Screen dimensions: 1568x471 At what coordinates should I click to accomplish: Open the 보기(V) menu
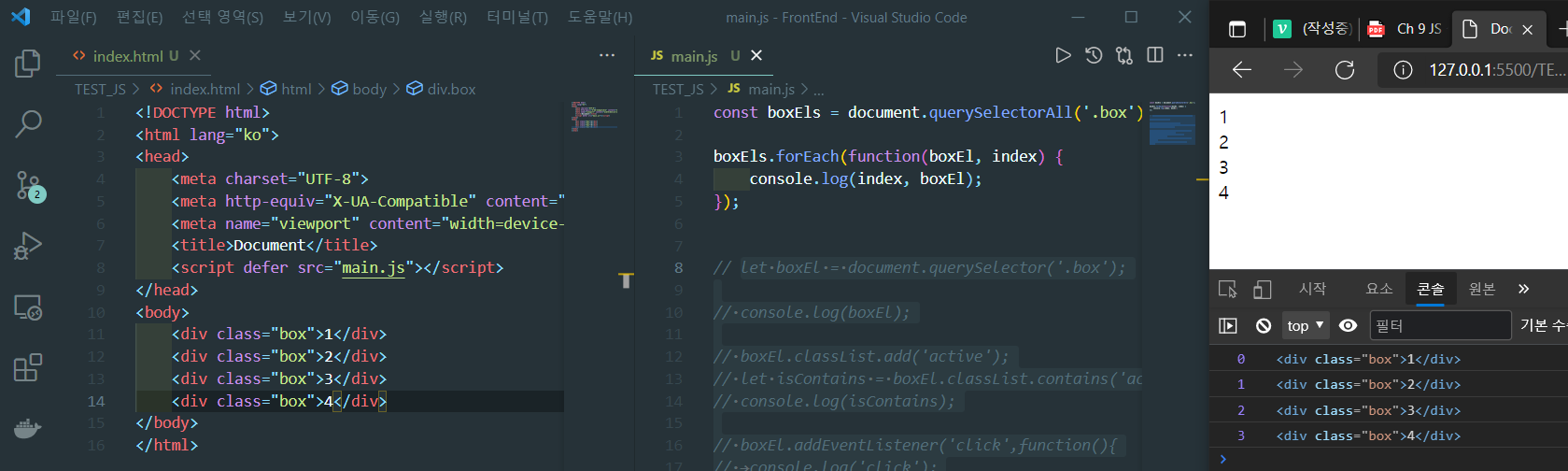point(307,17)
